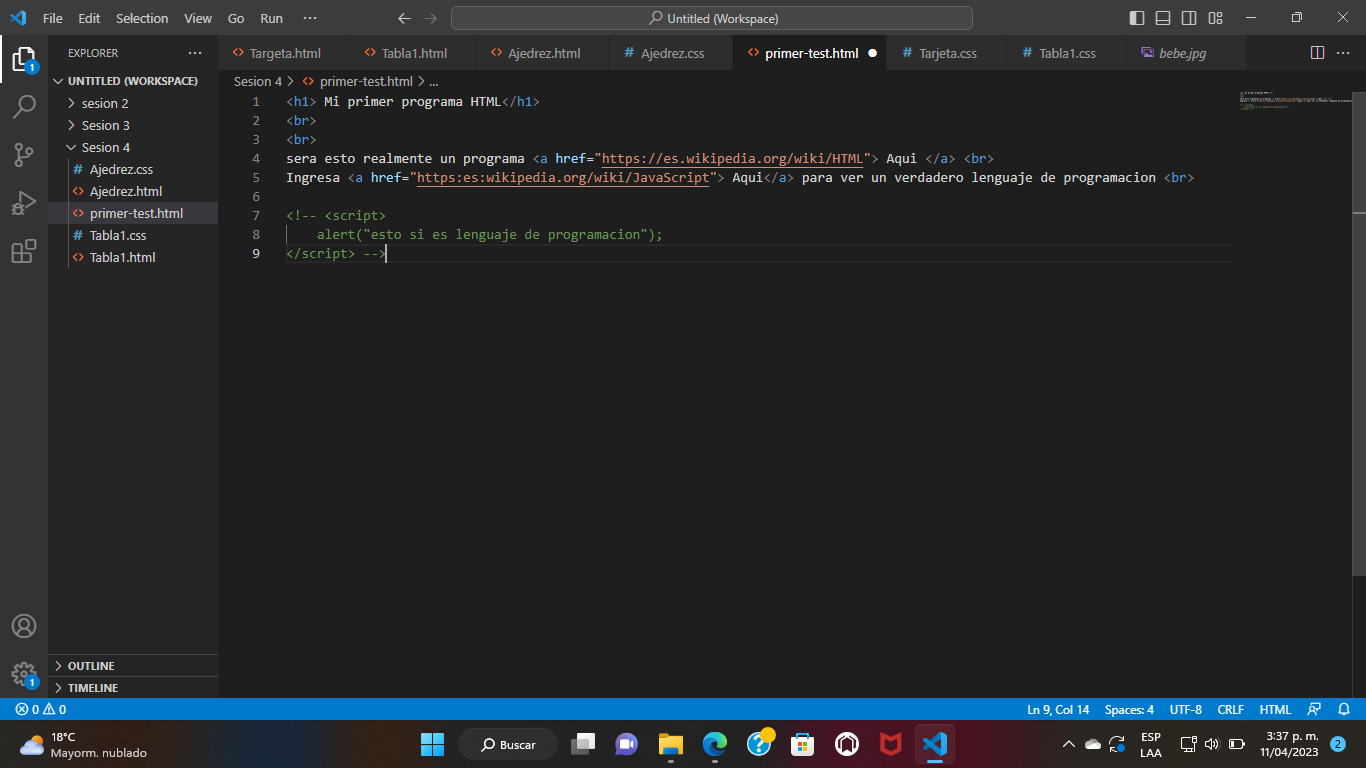This screenshot has height=768, width=1366.
Task: Toggle Secondary Side Bar visibility
Action: click(1189, 18)
